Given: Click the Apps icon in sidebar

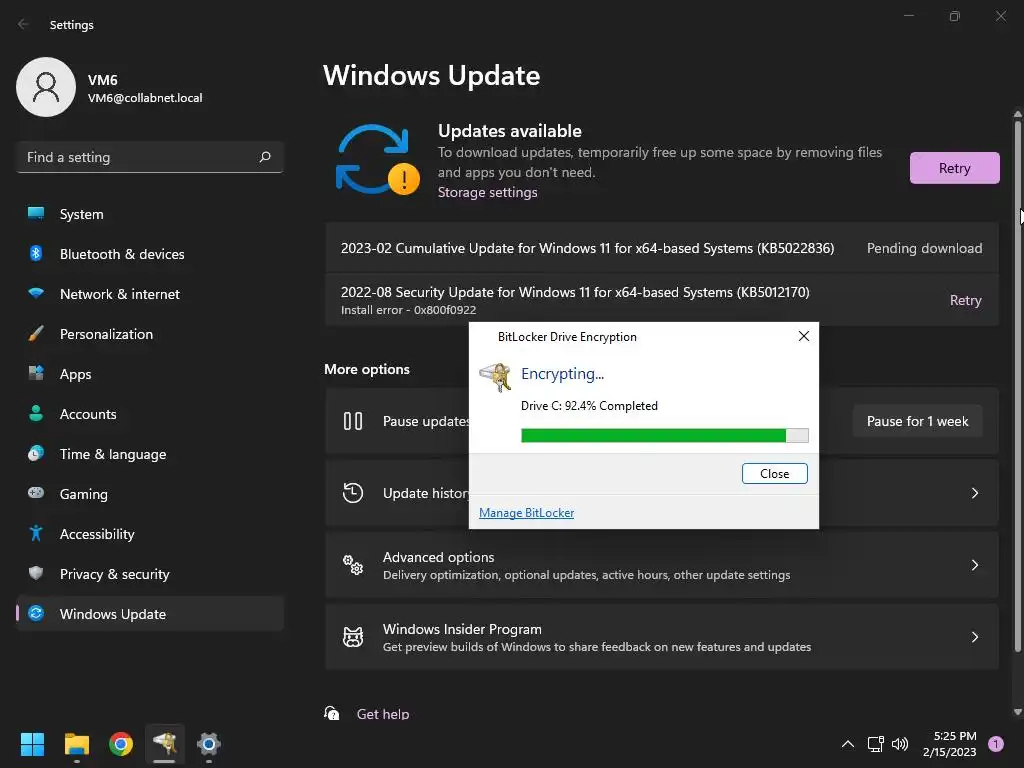Looking at the screenshot, I should [36, 373].
